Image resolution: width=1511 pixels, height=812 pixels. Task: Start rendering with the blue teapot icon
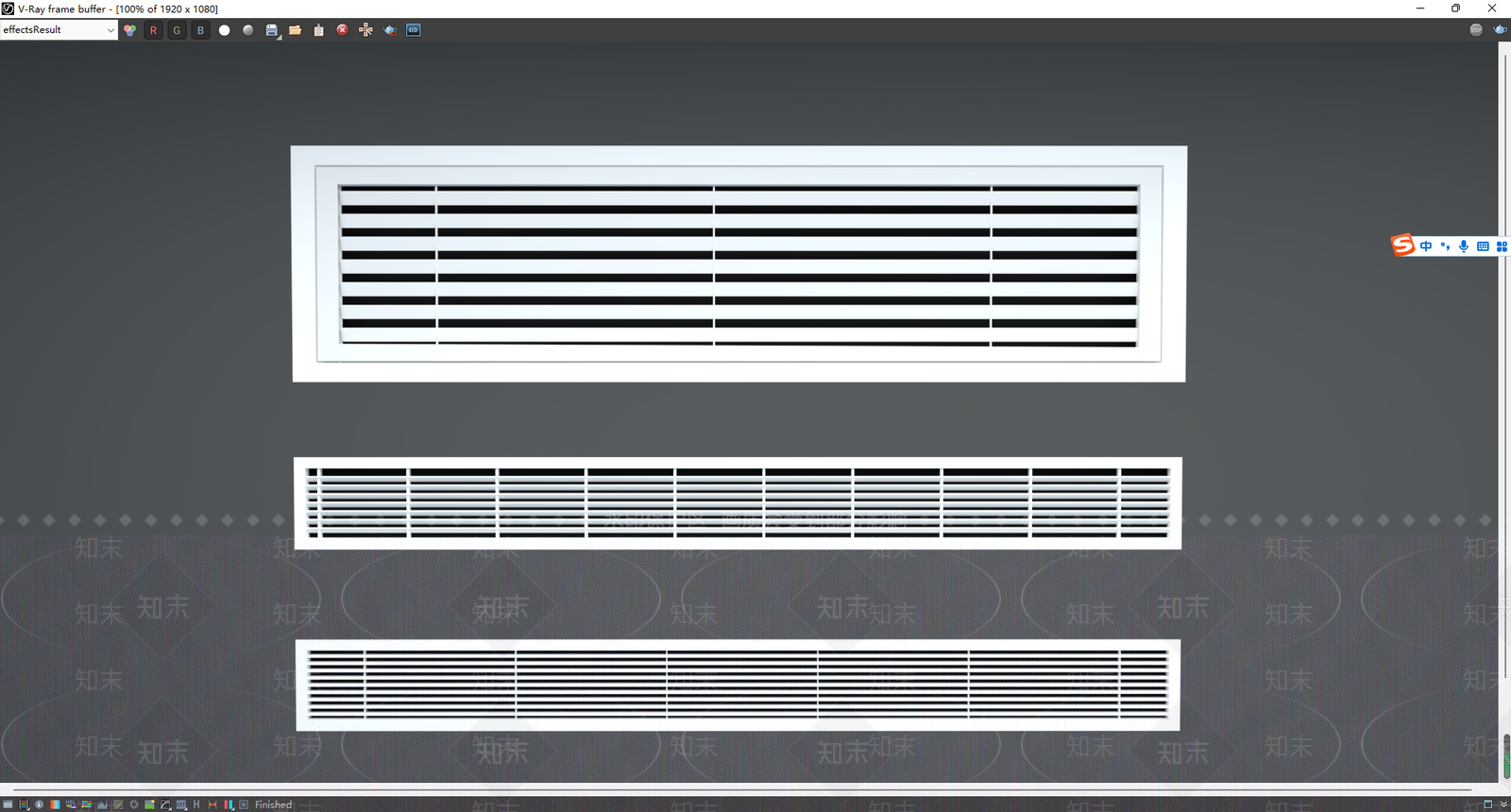[1500, 30]
